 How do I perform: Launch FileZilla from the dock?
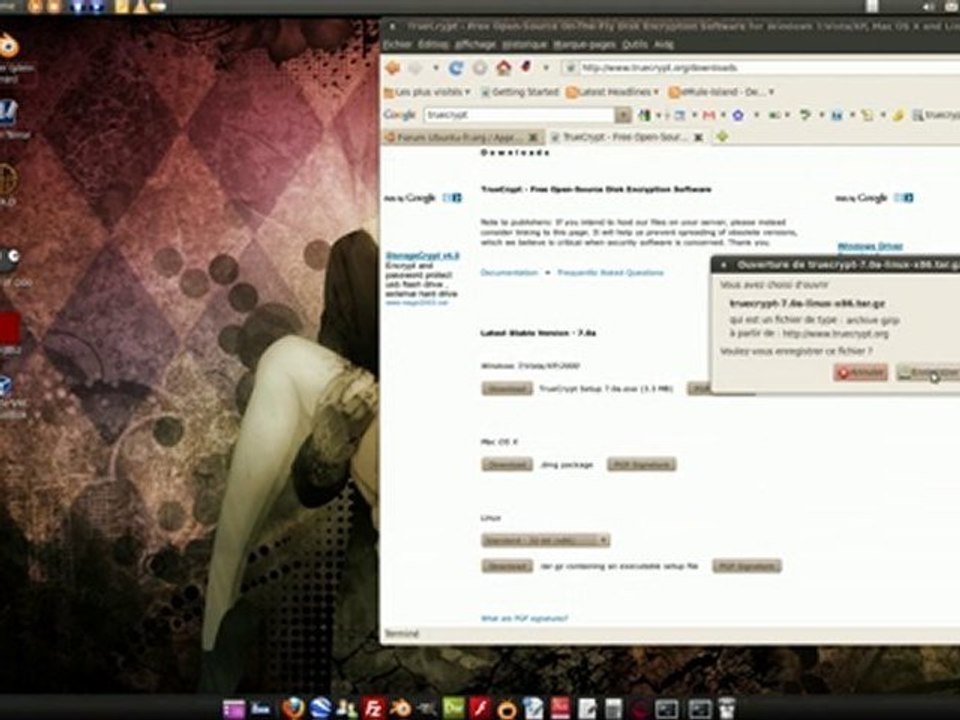coord(373,708)
